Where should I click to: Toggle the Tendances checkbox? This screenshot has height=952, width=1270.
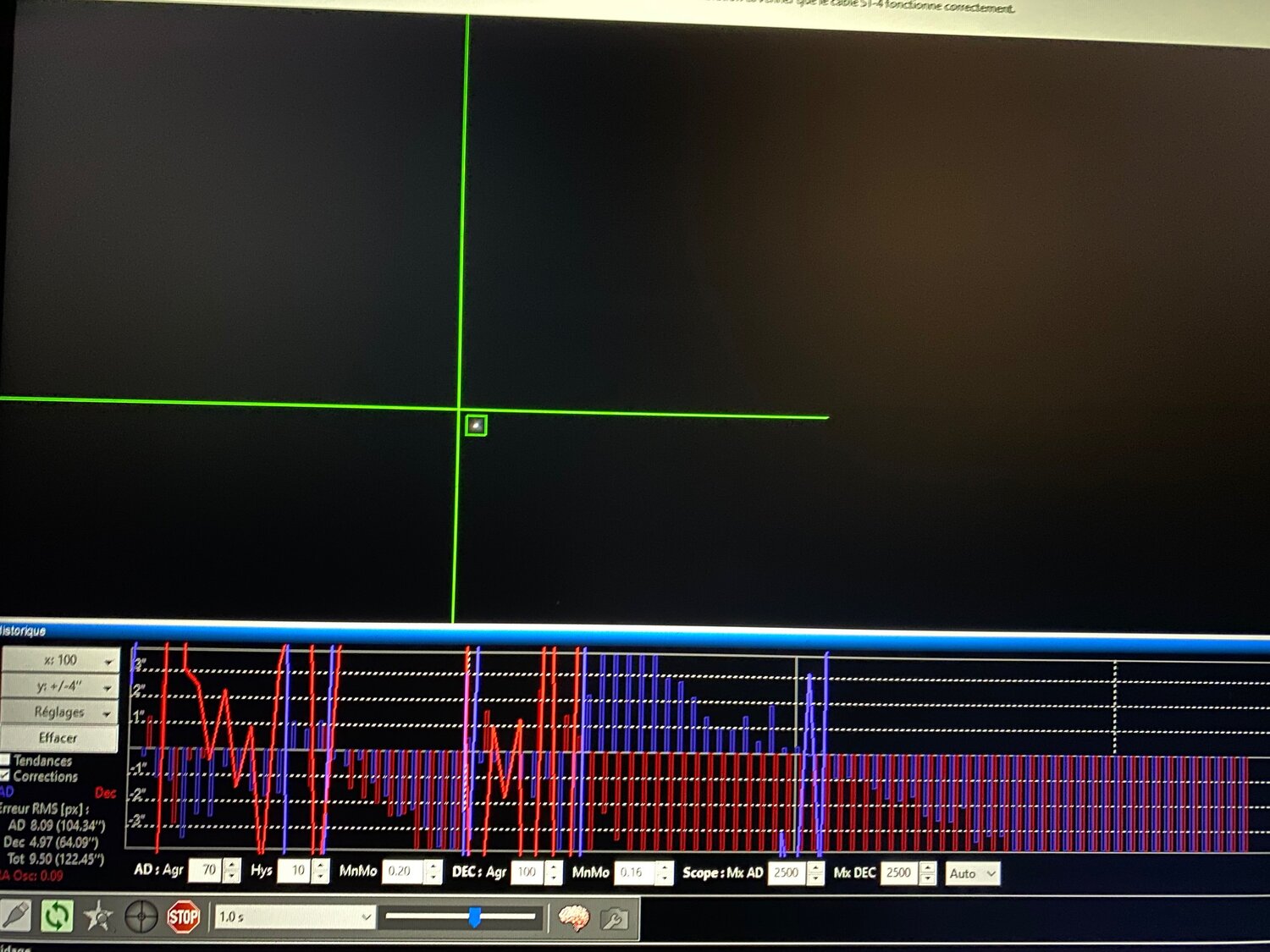click(4, 760)
